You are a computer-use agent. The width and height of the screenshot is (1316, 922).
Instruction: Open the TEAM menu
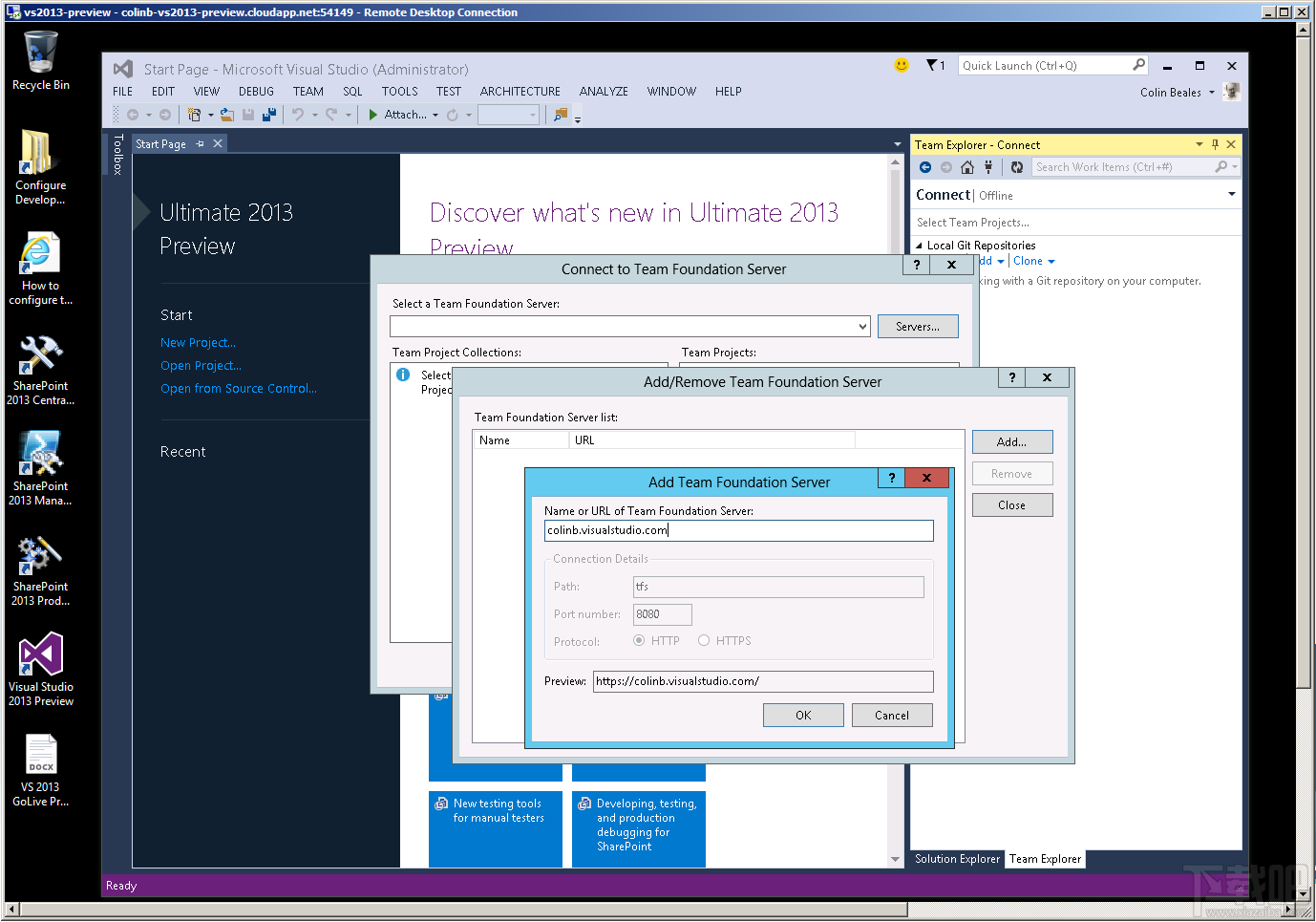(308, 91)
